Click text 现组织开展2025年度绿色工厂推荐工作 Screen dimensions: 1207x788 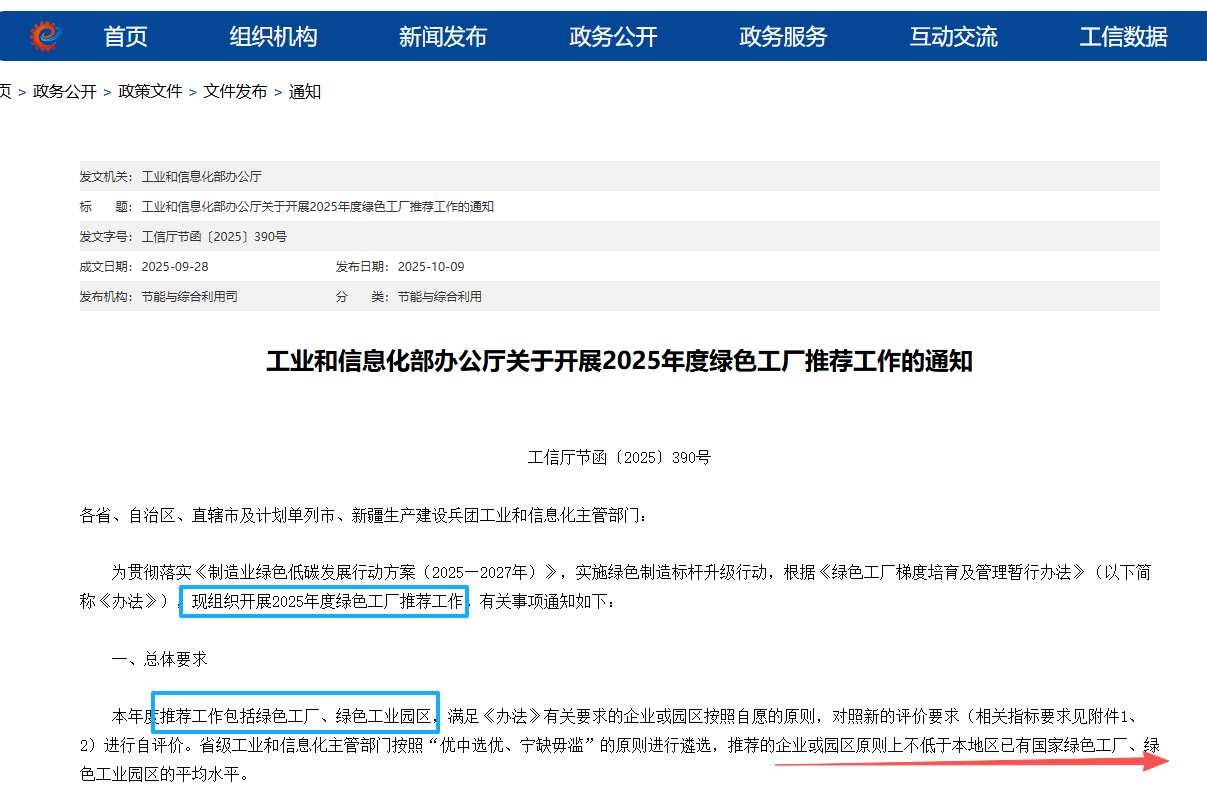(x=327, y=602)
